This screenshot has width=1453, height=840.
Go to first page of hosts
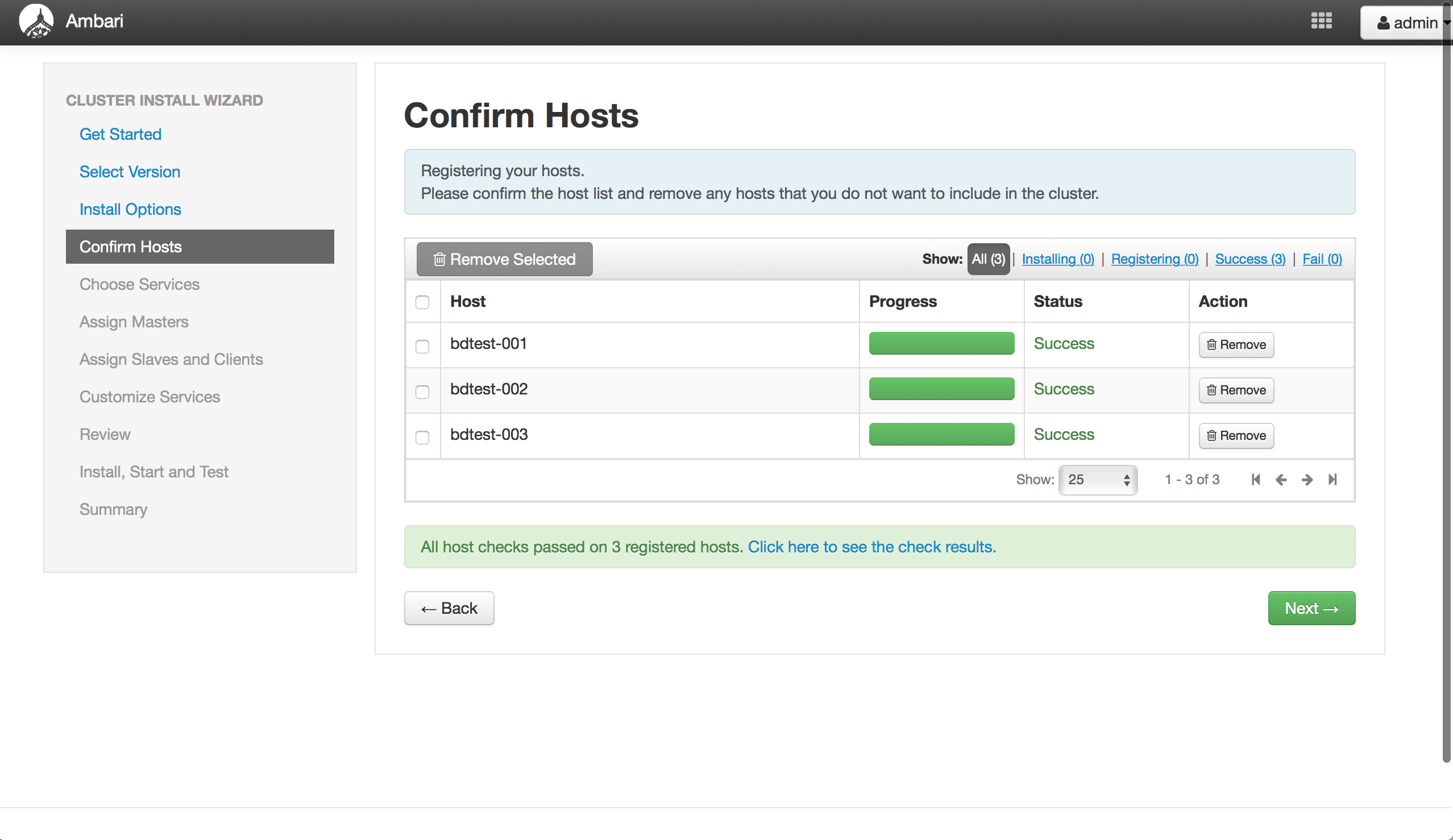(x=1255, y=480)
